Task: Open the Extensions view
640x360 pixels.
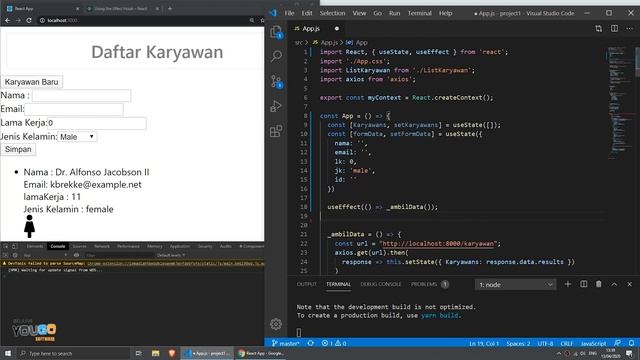Action: coord(276,131)
